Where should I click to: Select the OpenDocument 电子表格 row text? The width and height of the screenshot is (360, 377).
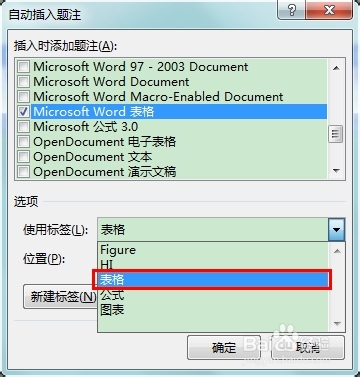105,142
